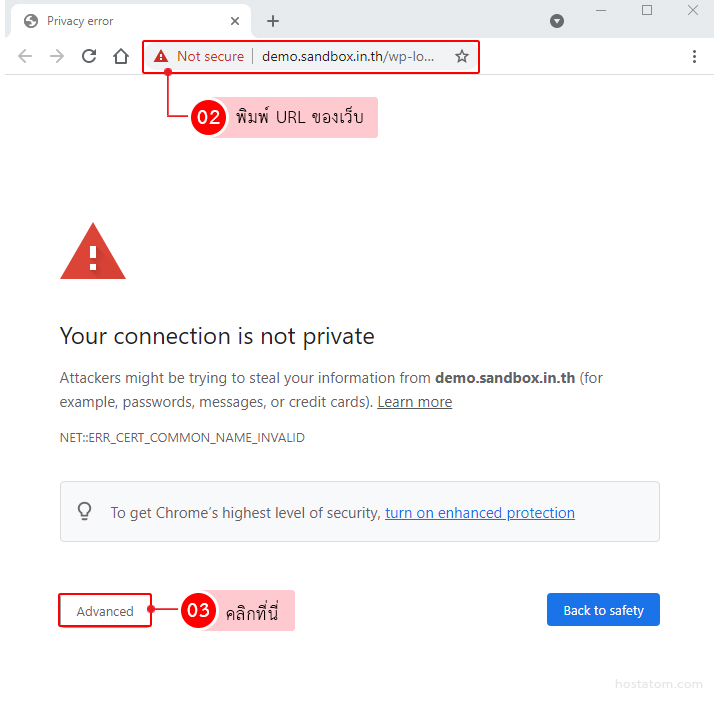Click the lightbulb security tip icon
This screenshot has height=703, width=720.
[x=85, y=511]
